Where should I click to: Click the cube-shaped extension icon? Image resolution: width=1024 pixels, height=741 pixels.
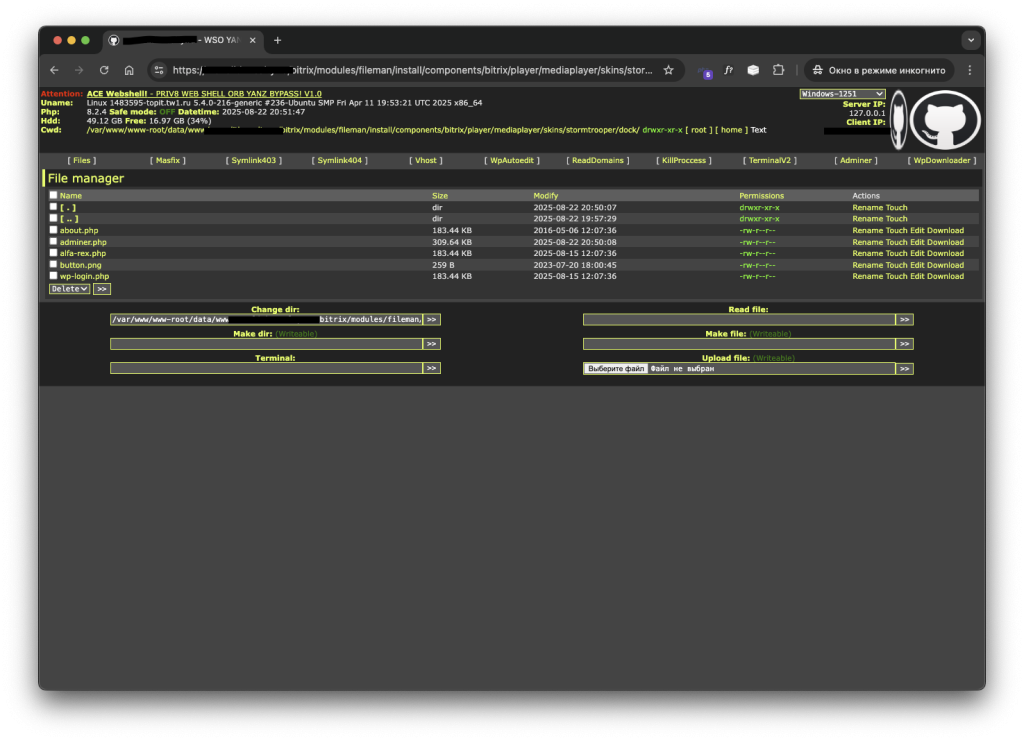coord(753,70)
